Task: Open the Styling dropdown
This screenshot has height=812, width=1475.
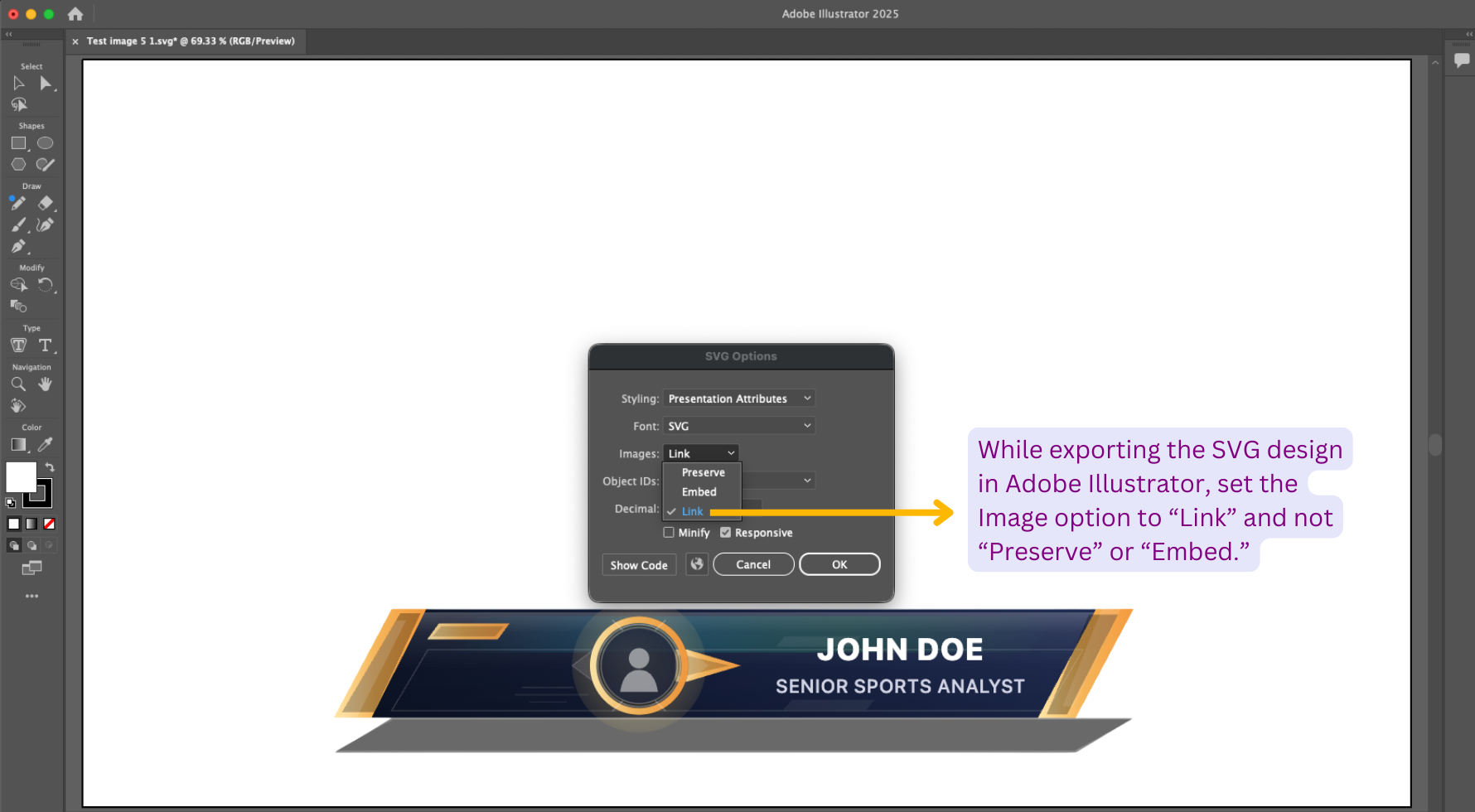Action: point(738,399)
